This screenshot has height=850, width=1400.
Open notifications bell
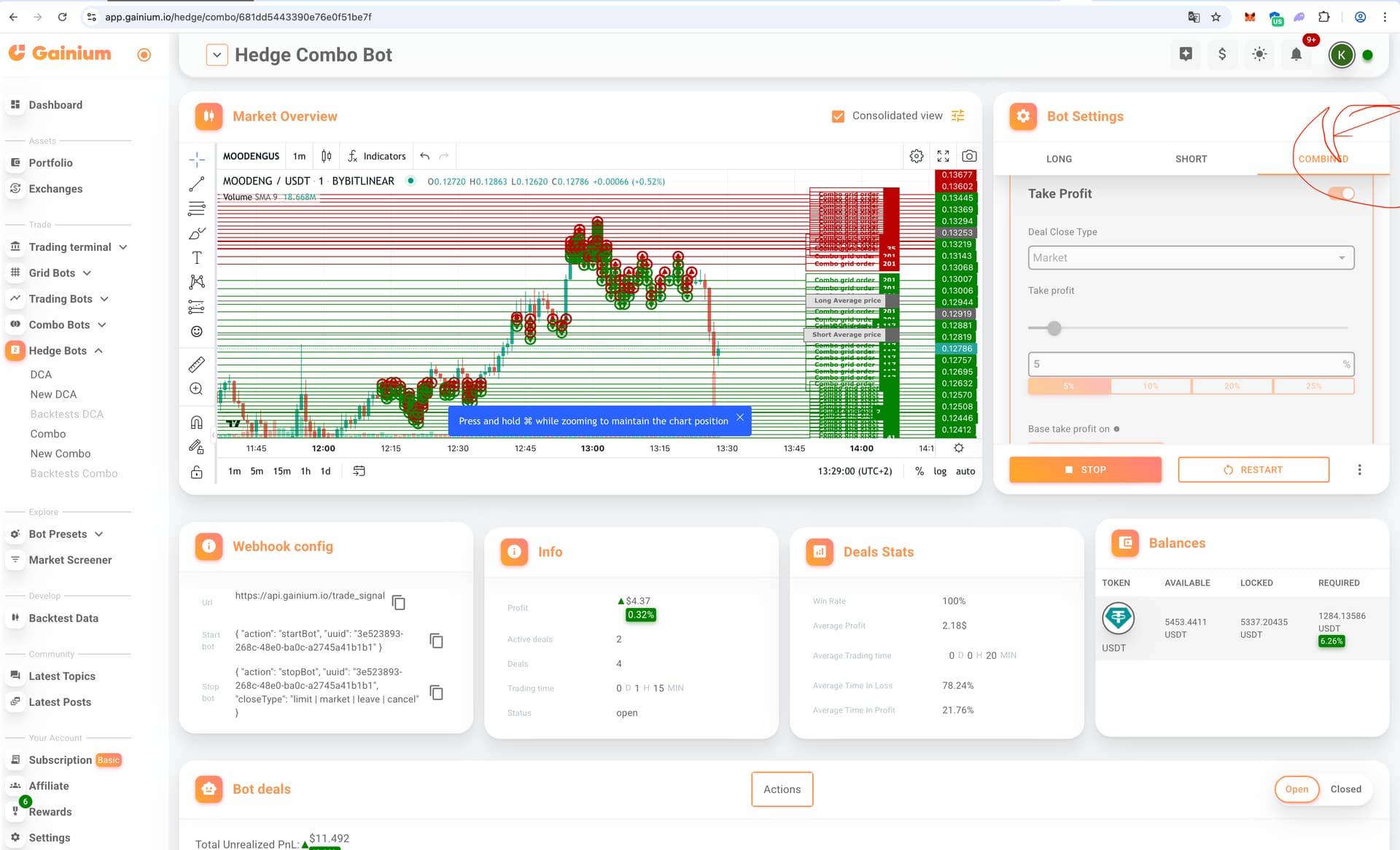point(1296,55)
